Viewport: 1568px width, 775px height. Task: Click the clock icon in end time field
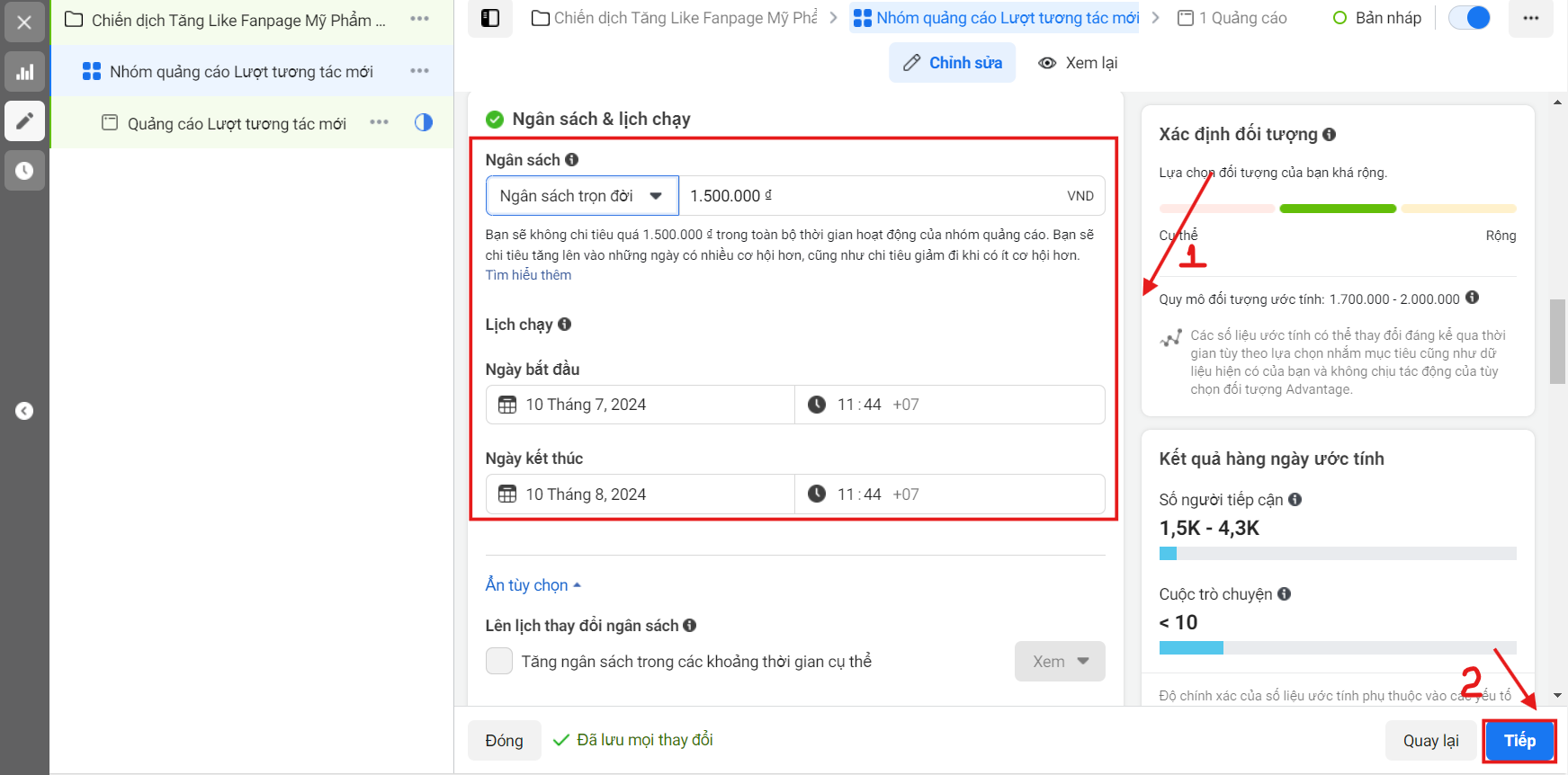[x=817, y=494]
